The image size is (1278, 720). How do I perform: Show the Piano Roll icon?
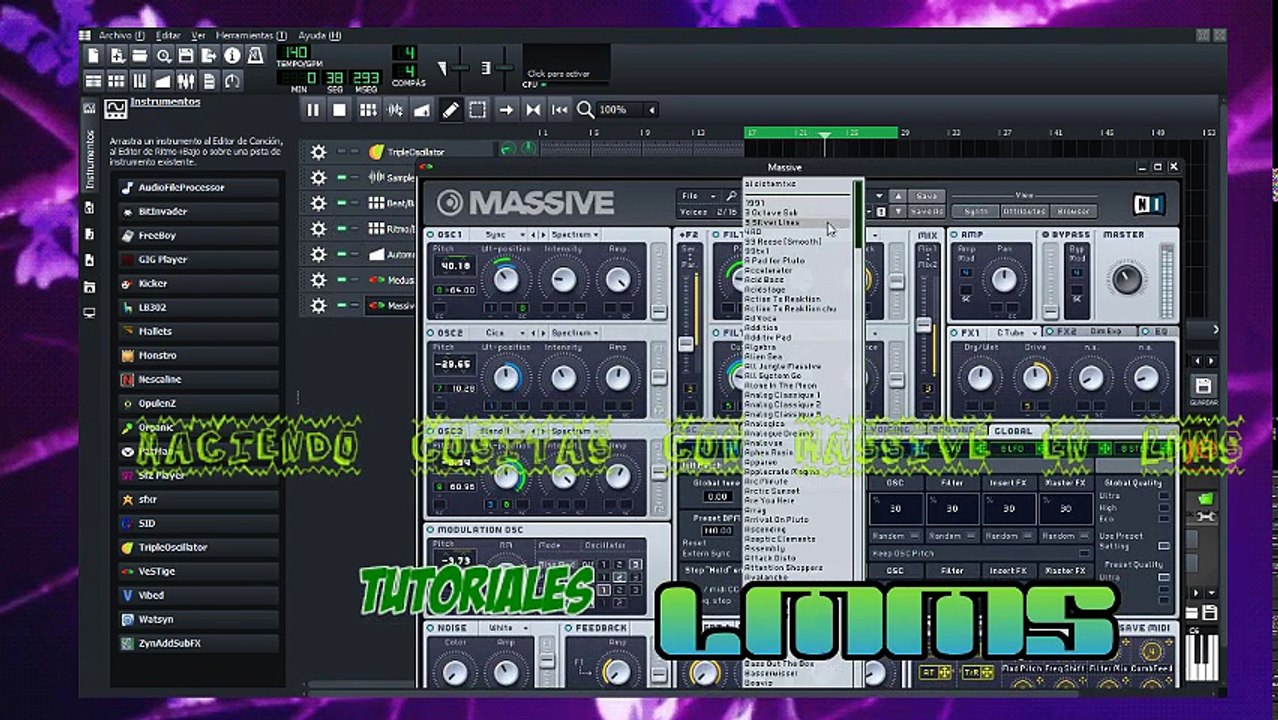tap(140, 81)
